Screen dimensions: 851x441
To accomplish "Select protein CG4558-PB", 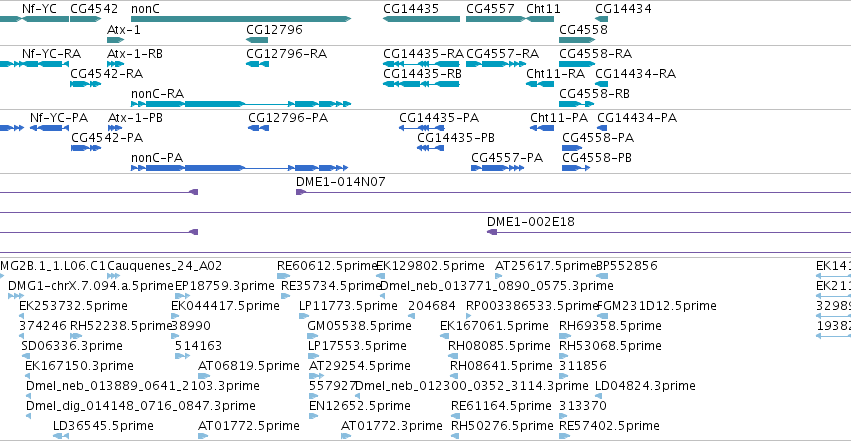I will 576,168.
